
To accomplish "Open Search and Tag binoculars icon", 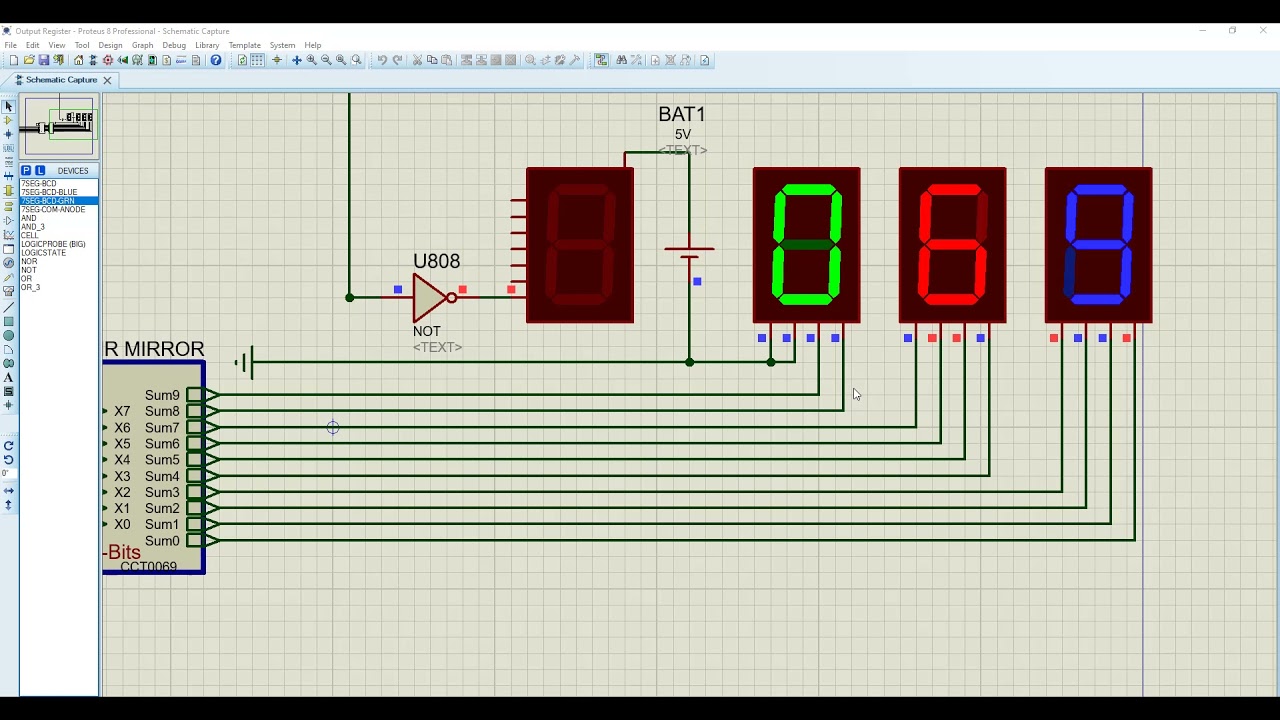I will pos(622,60).
